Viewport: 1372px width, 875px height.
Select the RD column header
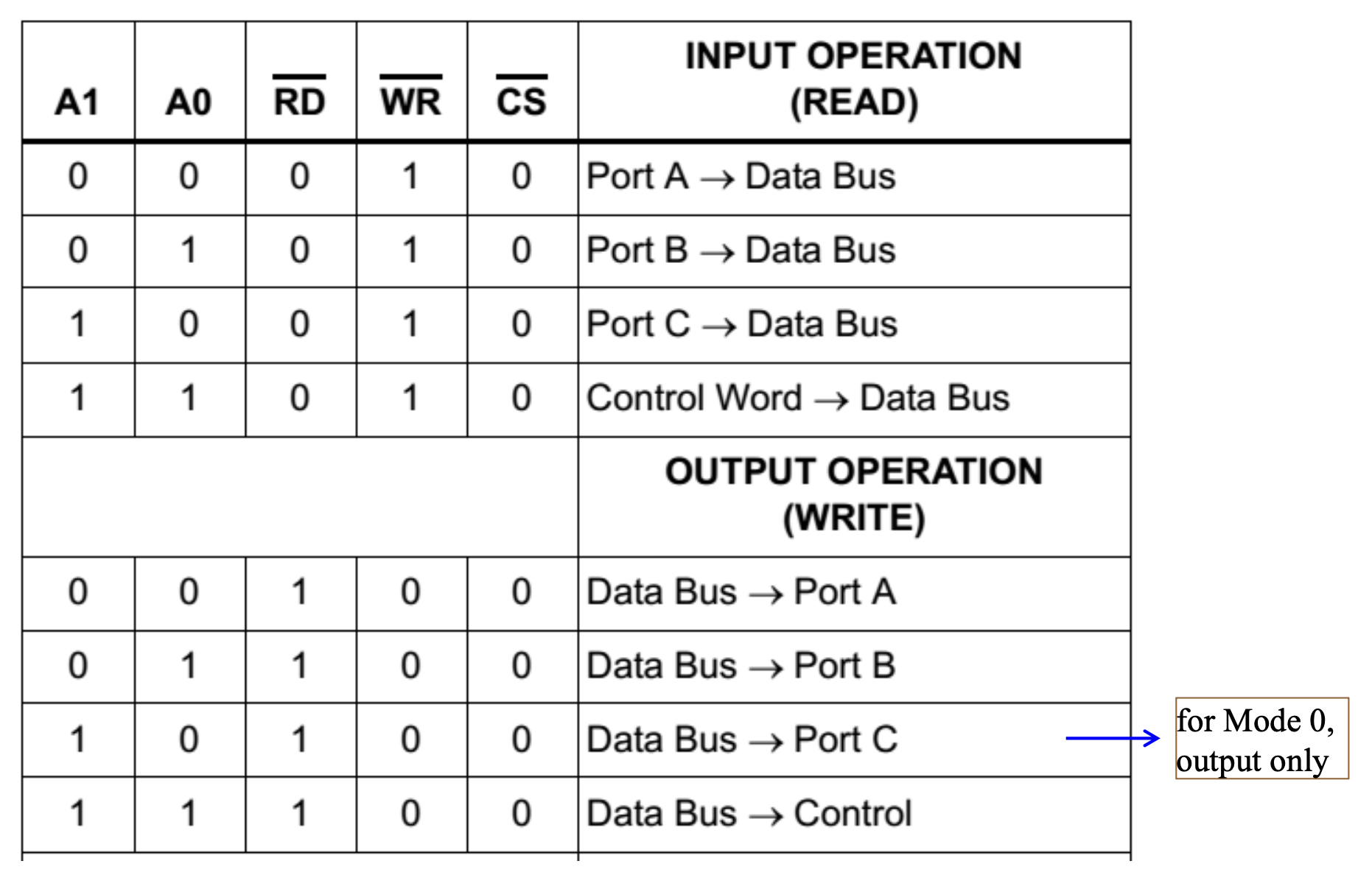click(299, 100)
